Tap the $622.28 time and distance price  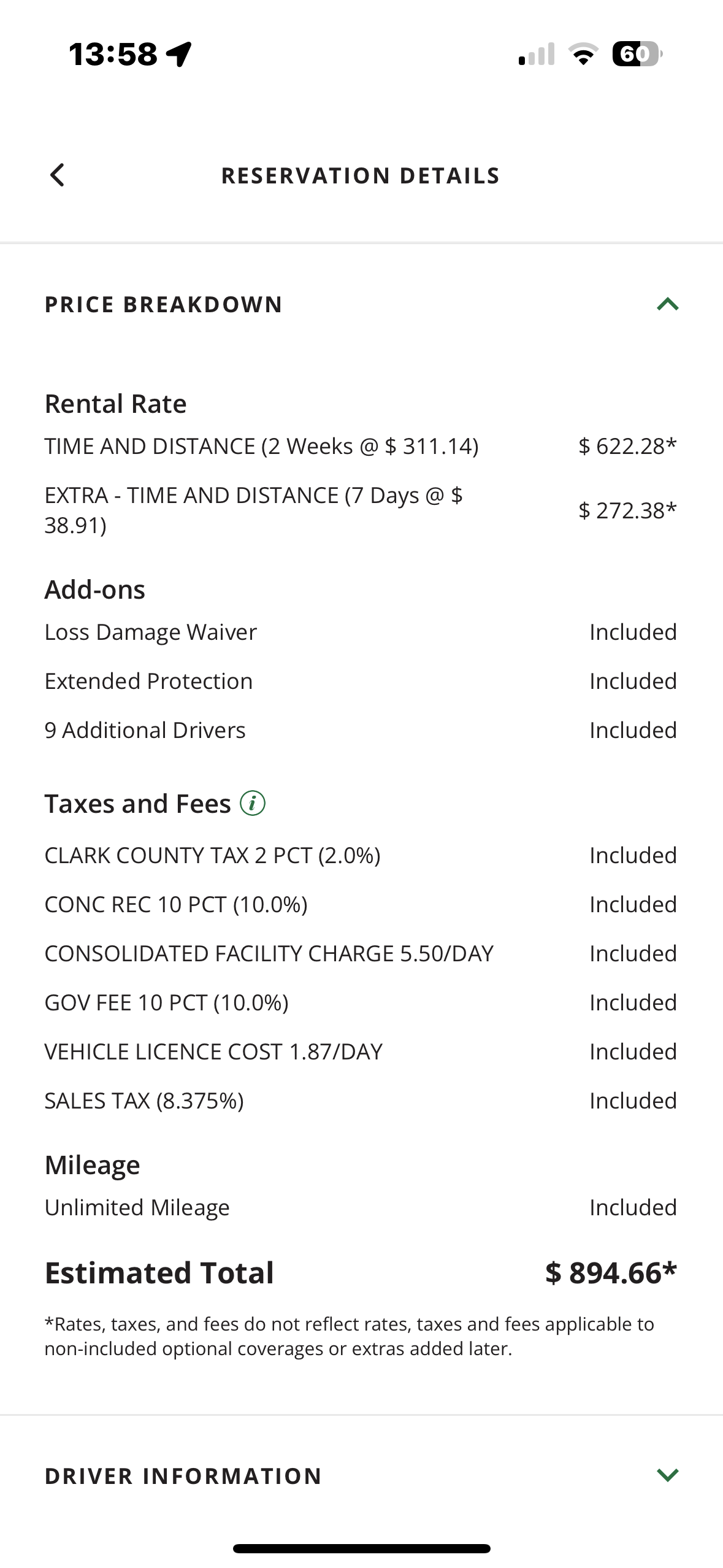(627, 446)
